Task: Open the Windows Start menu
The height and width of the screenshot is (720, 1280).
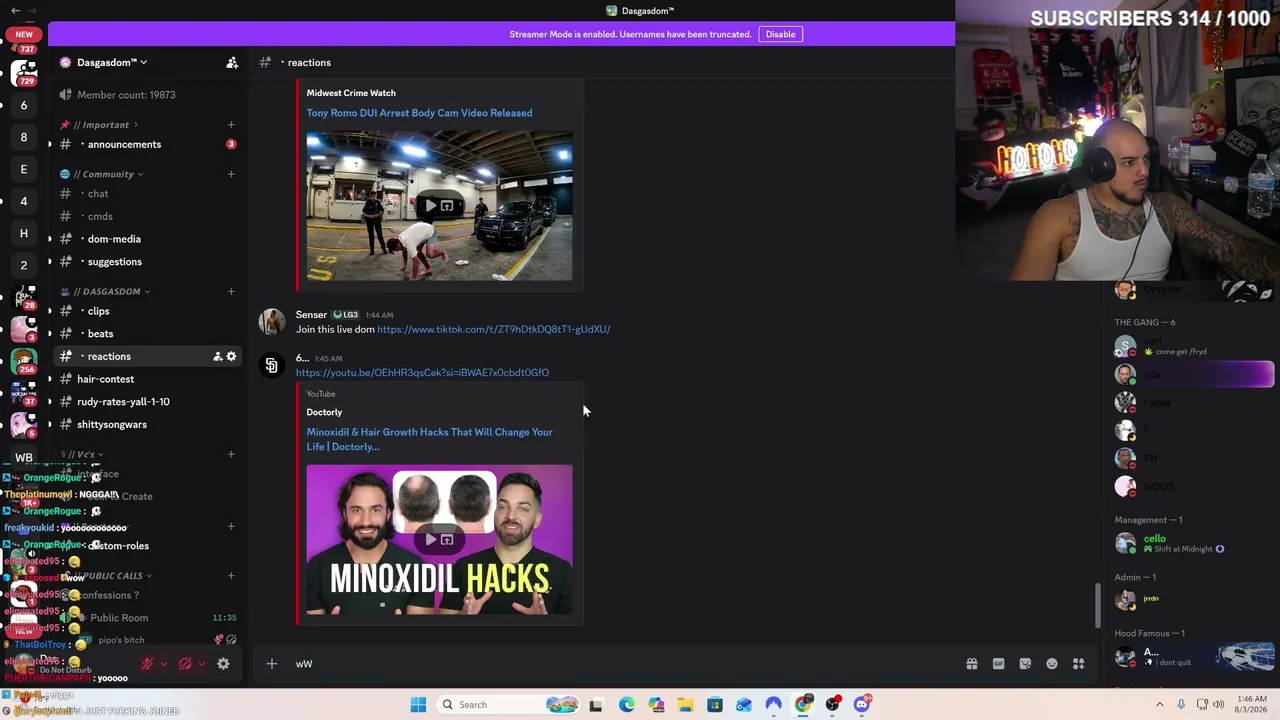Action: pyautogui.click(x=418, y=705)
